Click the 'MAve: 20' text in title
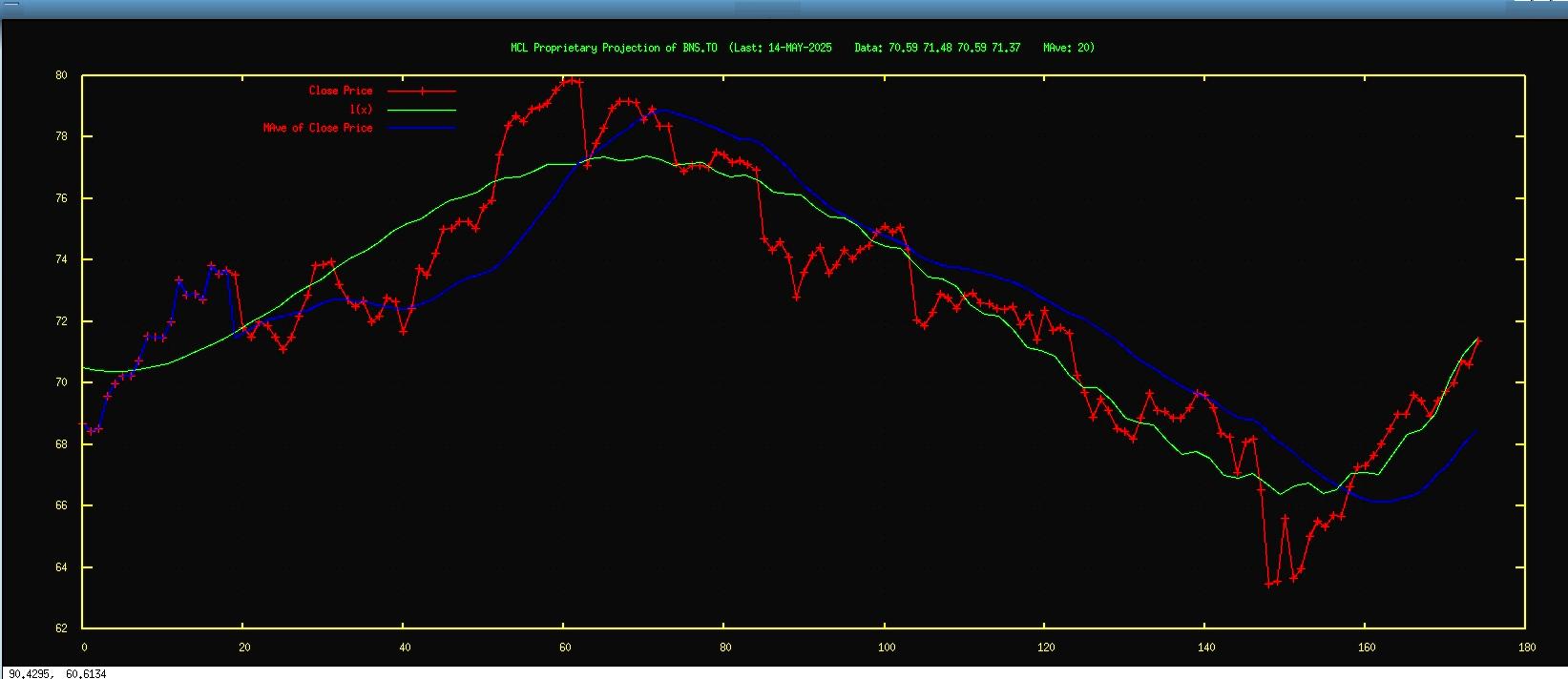This screenshot has height=679, width=1568. [1066, 48]
